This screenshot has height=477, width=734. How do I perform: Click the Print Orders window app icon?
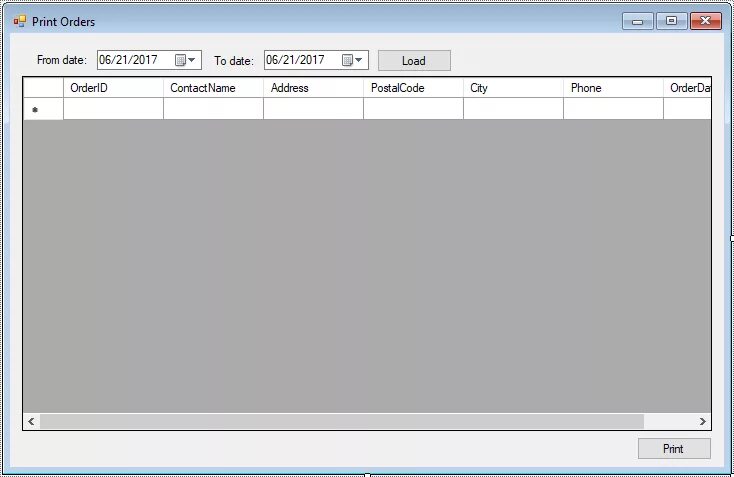(20, 21)
